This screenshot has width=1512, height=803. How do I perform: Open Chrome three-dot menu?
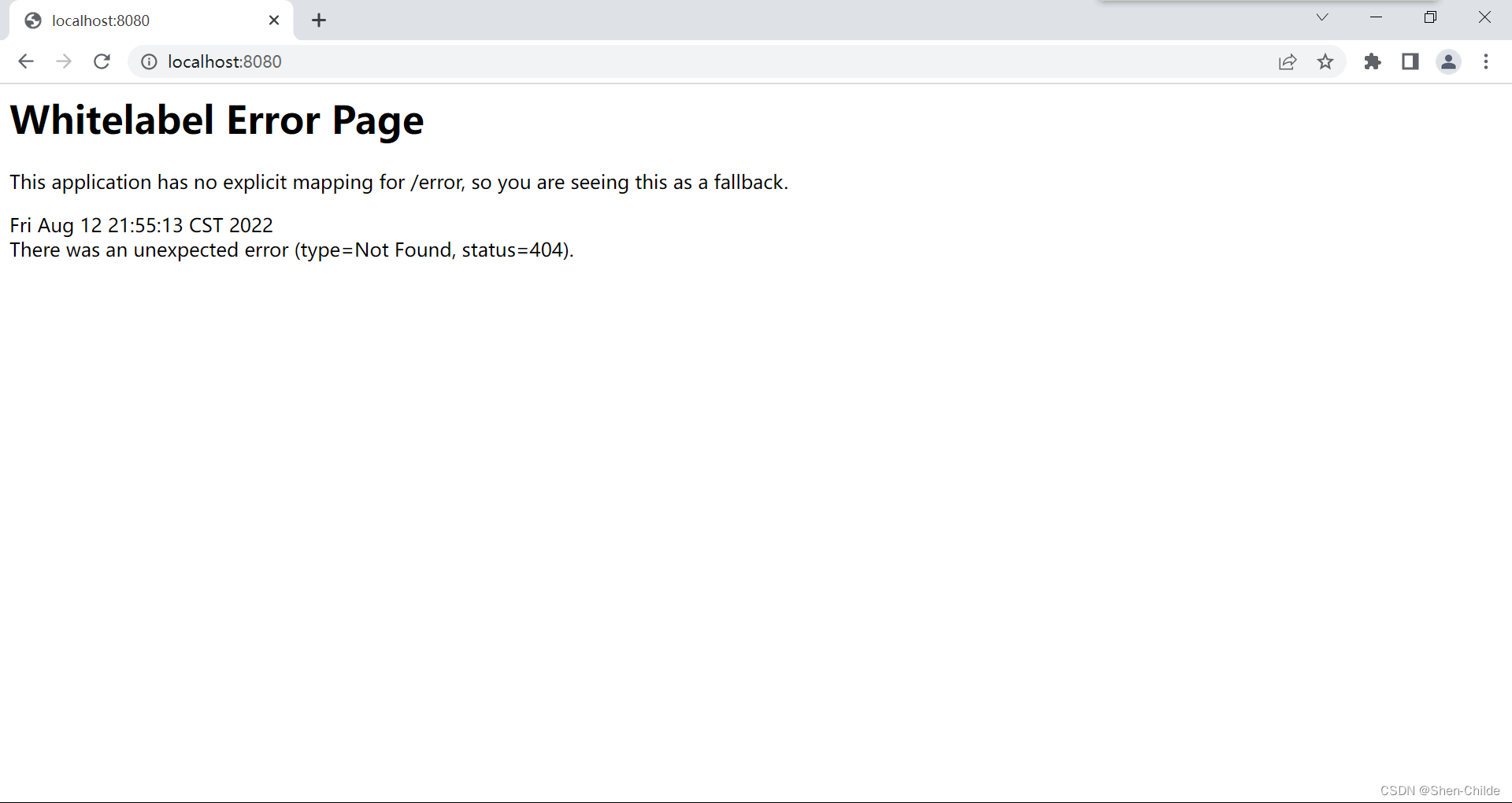1486,61
